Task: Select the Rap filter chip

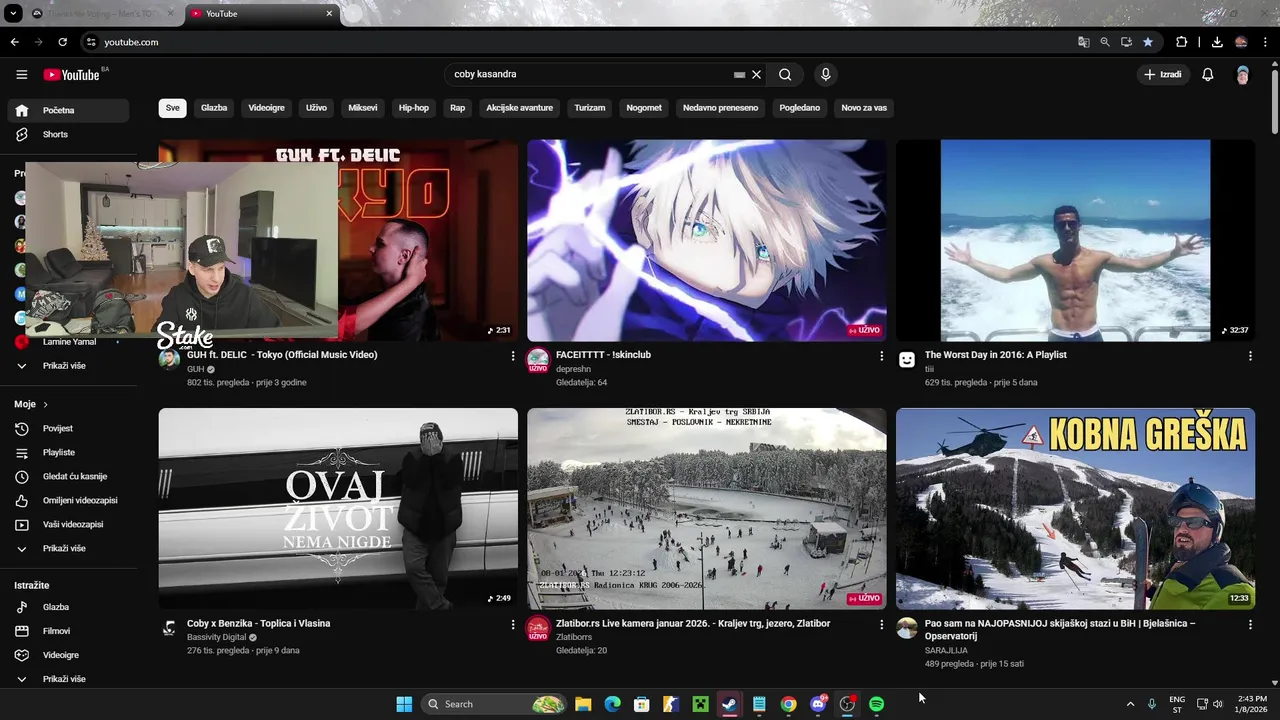Action: tap(457, 108)
